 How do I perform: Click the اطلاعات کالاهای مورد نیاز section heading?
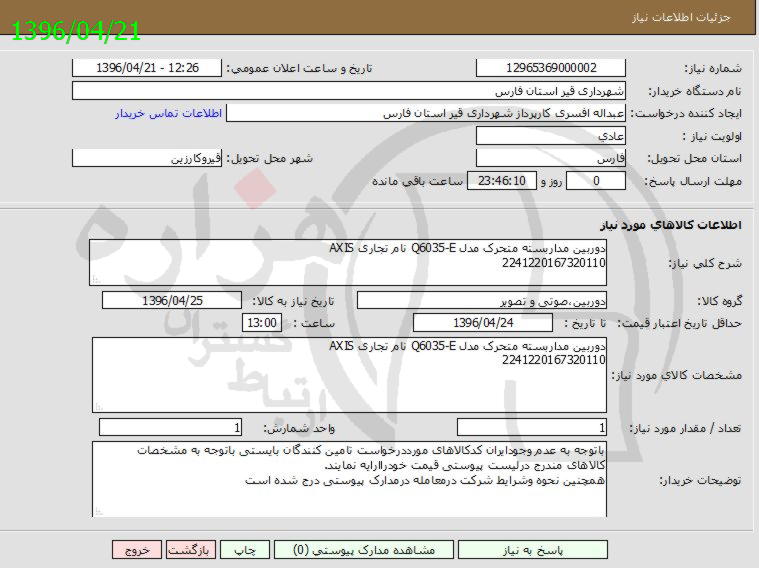(x=671, y=225)
